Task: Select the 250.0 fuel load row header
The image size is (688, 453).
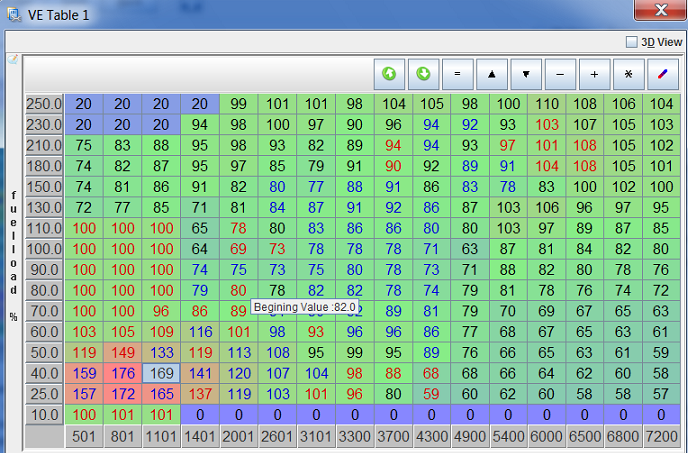Action: 44,104
